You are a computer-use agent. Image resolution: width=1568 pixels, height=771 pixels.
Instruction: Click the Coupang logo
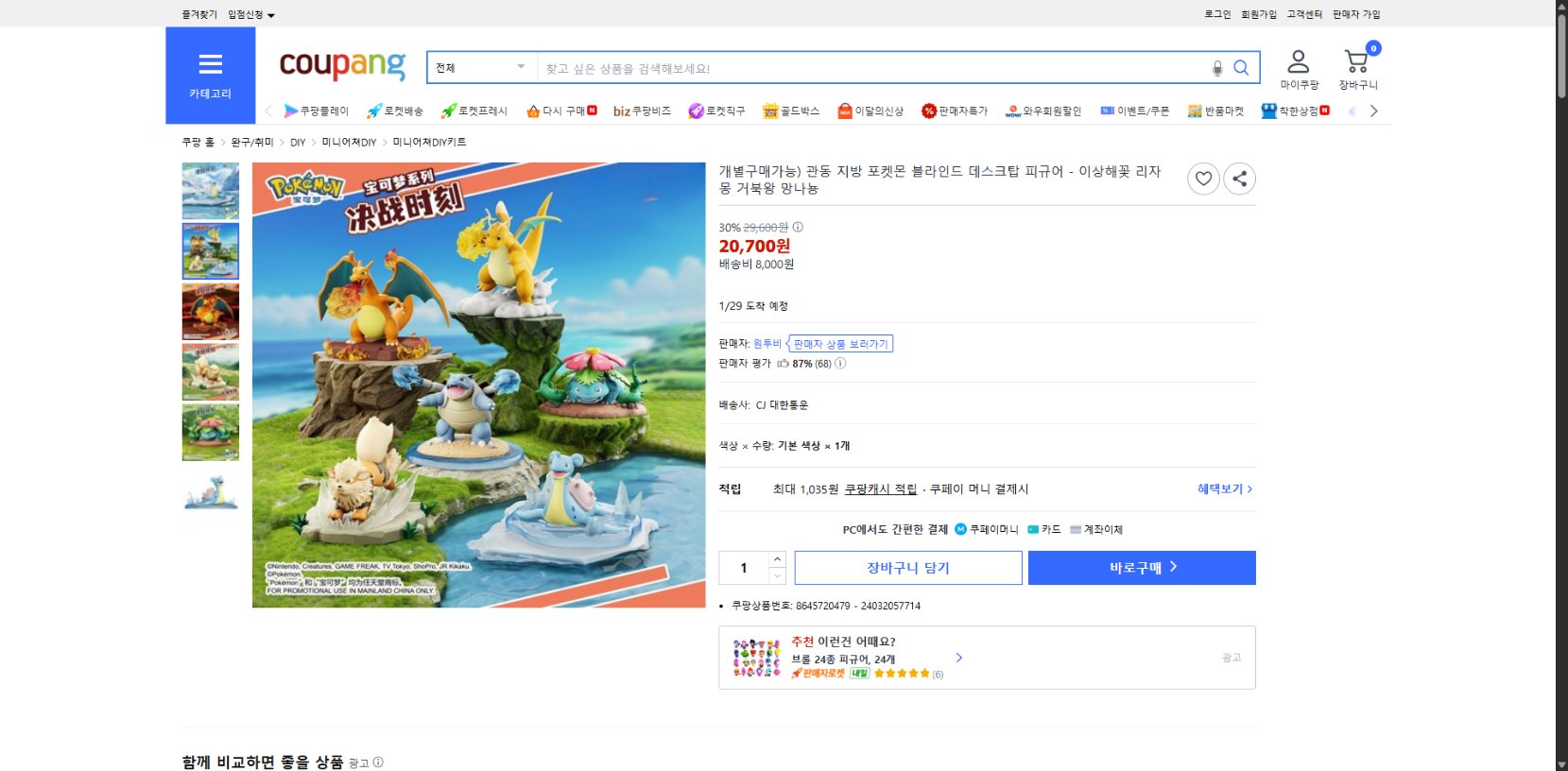[342, 65]
